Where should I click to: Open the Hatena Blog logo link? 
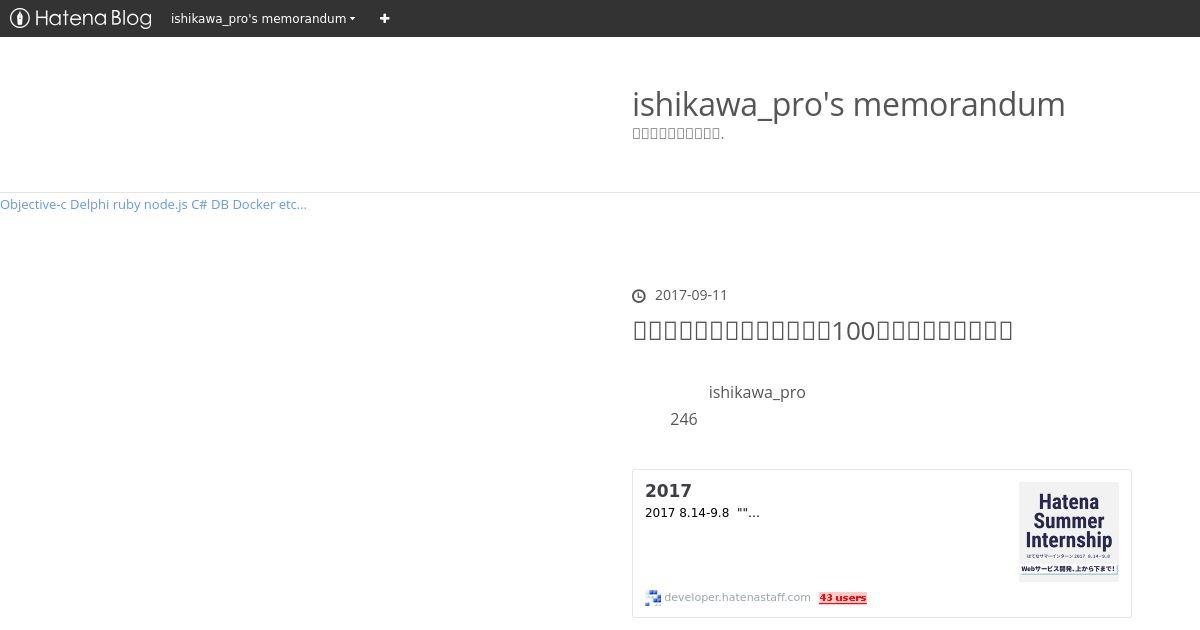coord(81,18)
